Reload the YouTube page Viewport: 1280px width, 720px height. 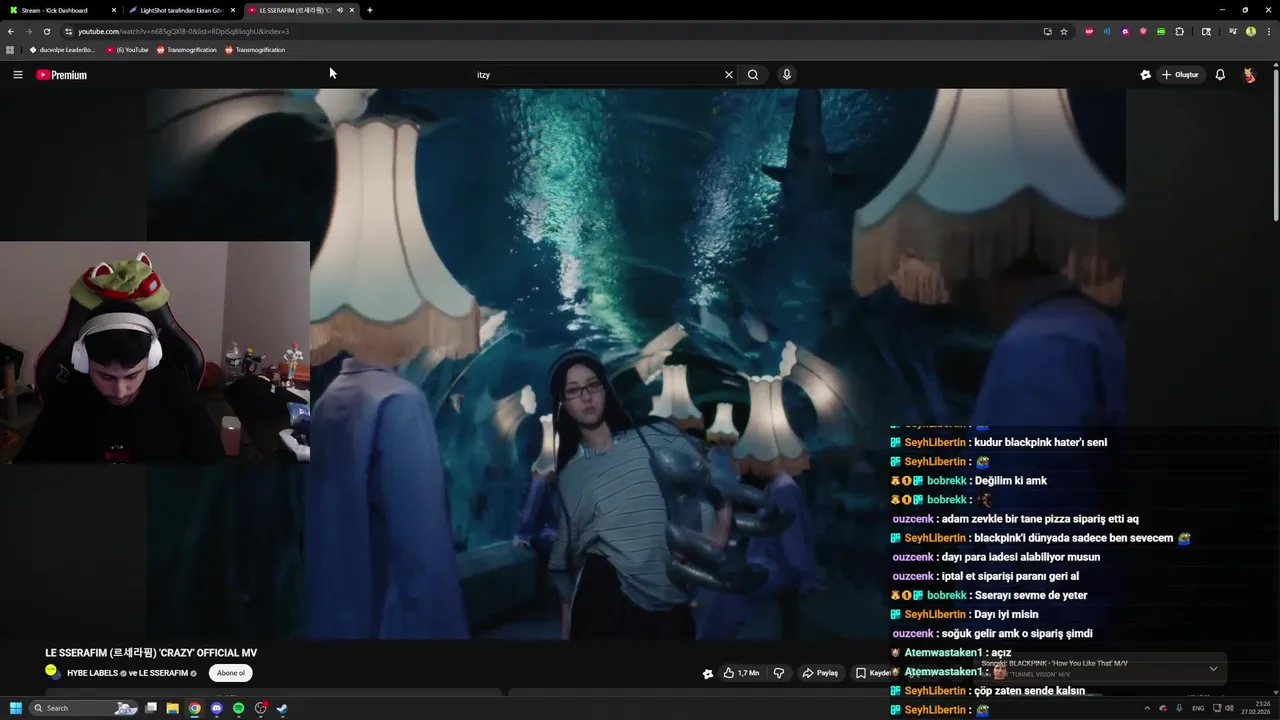pyautogui.click(x=46, y=31)
